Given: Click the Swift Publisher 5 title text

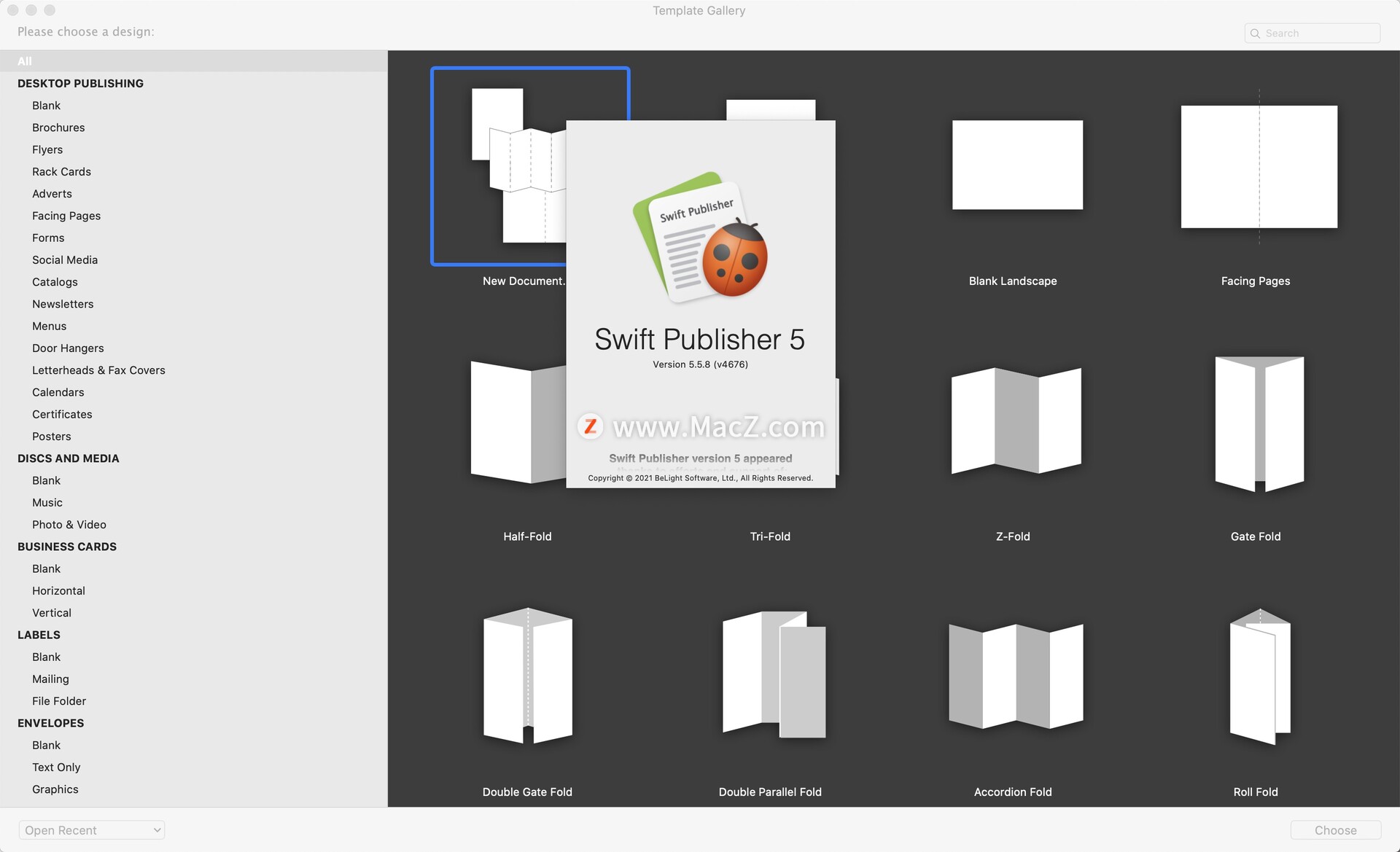Looking at the screenshot, I should point(699,340).
